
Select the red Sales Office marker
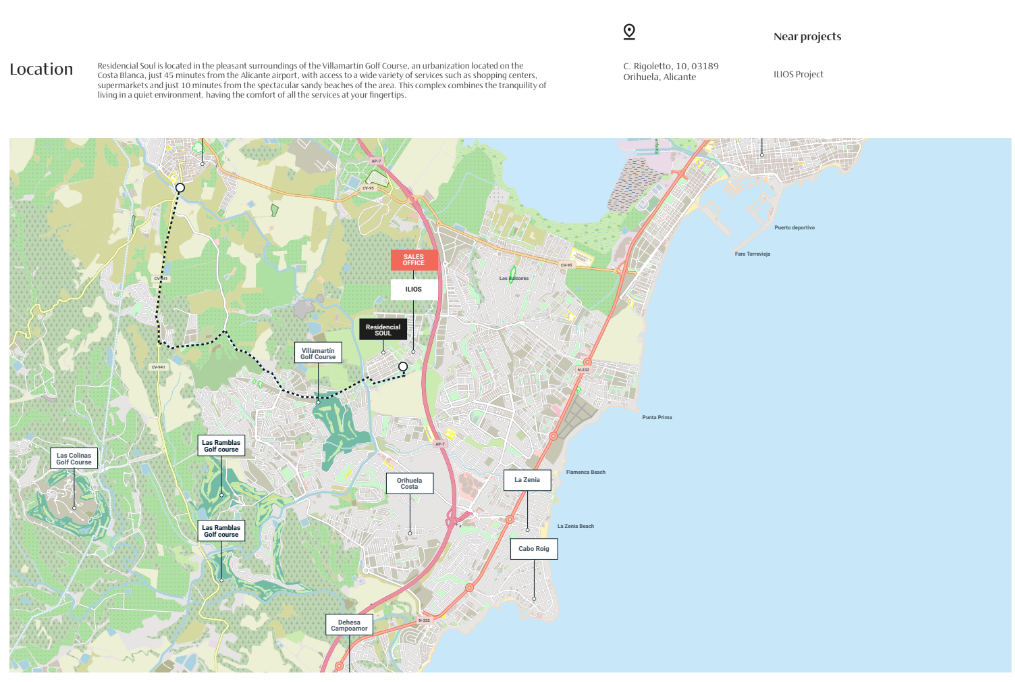point(414,260)
